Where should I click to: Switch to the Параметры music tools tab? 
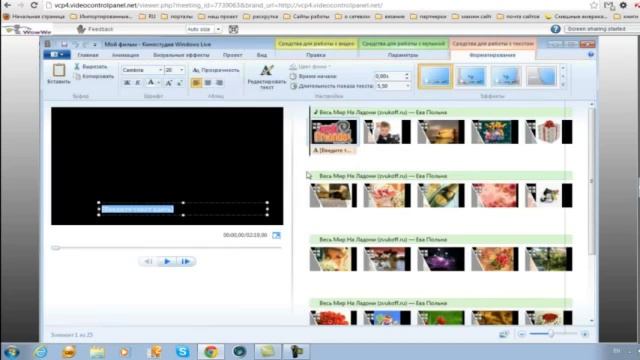click(x=403, y=55)
